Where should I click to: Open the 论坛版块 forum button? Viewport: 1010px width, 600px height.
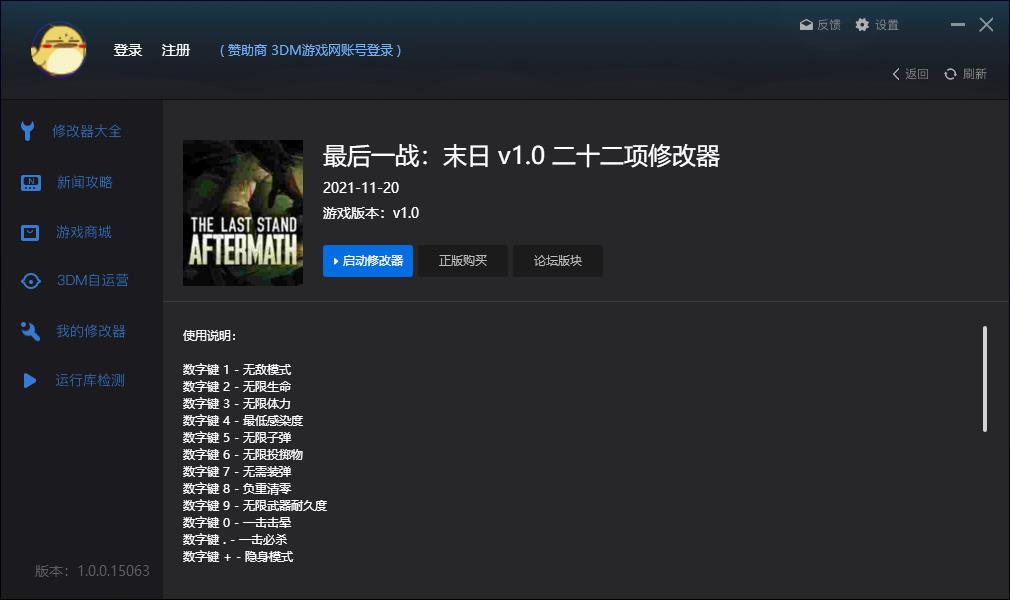click(558, 261)
